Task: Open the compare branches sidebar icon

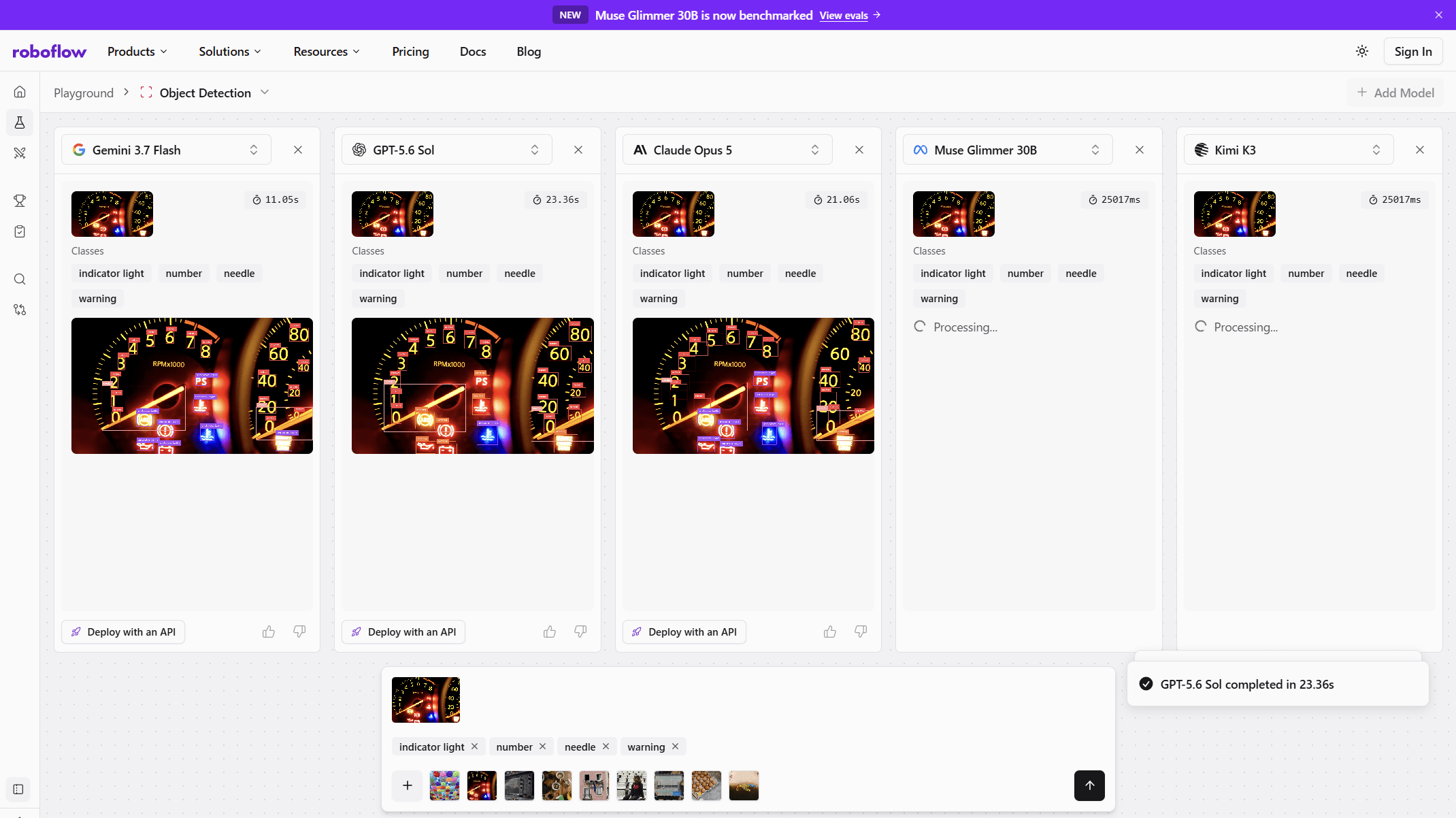Action: (20, 310)
